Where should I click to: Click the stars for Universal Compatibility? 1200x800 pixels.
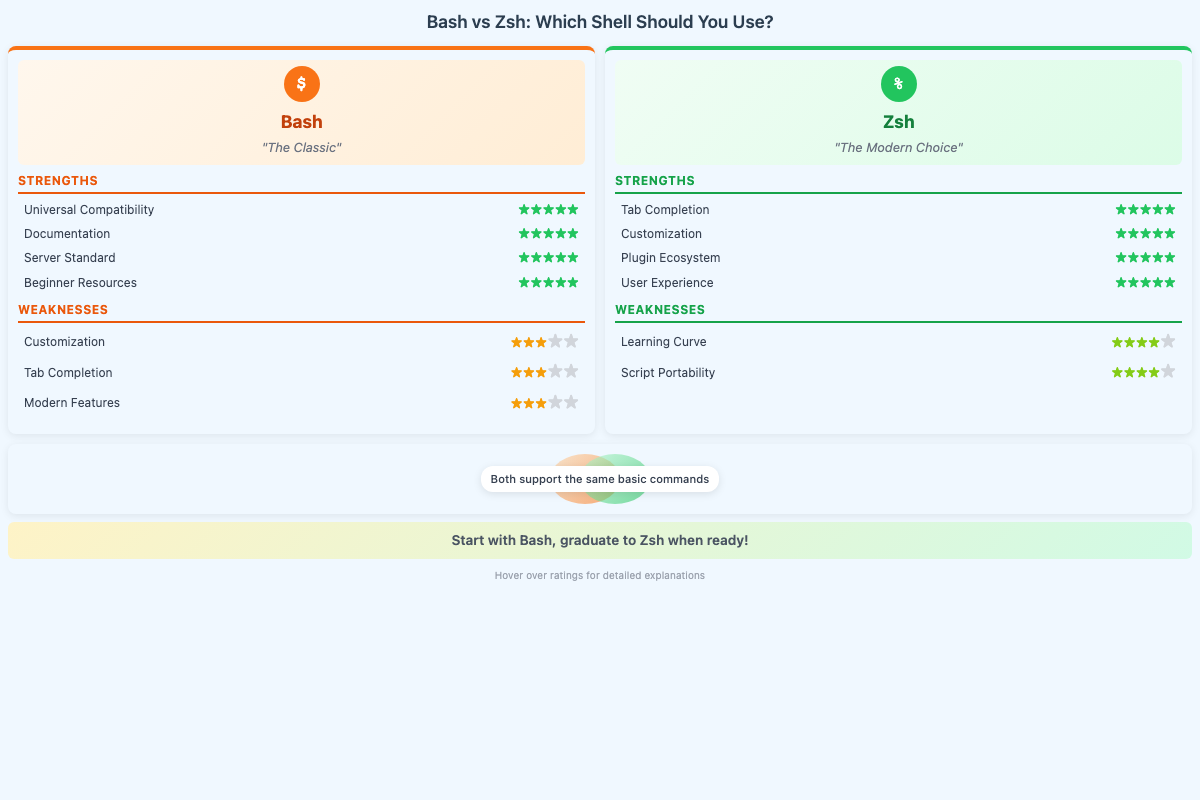coord(548,209)
